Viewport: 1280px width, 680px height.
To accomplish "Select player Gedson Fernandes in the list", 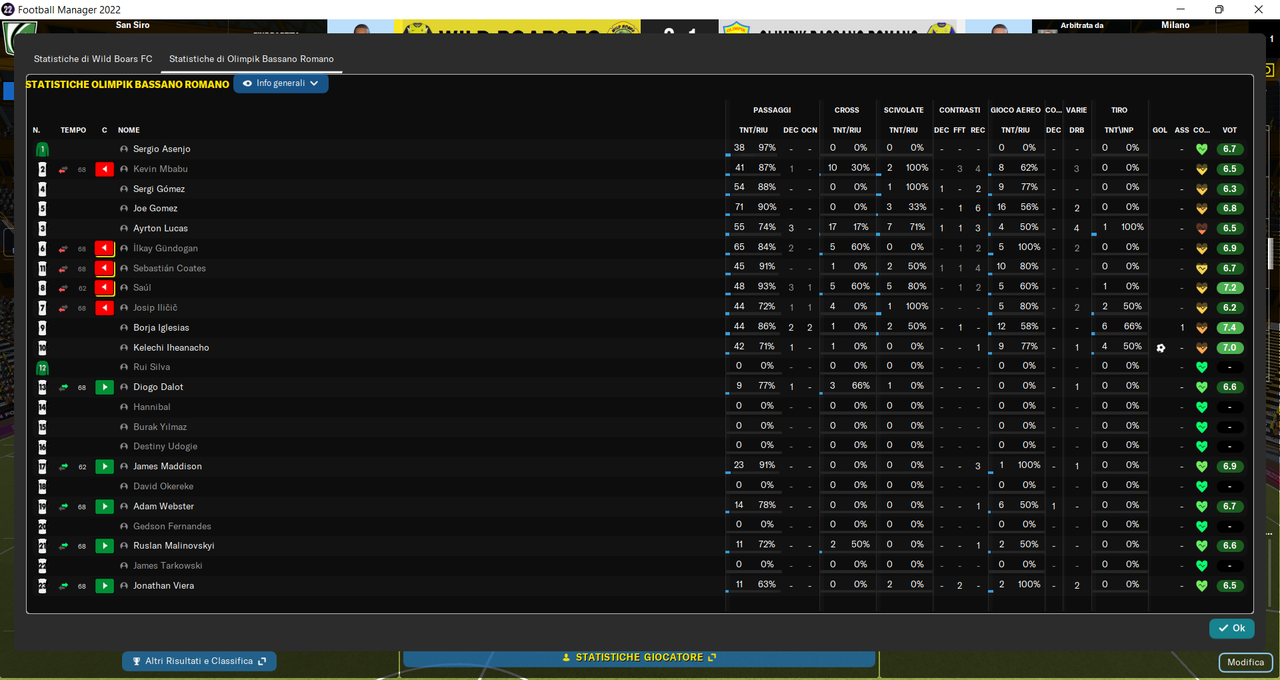I will pyautogui.click(x=172, y=527).
